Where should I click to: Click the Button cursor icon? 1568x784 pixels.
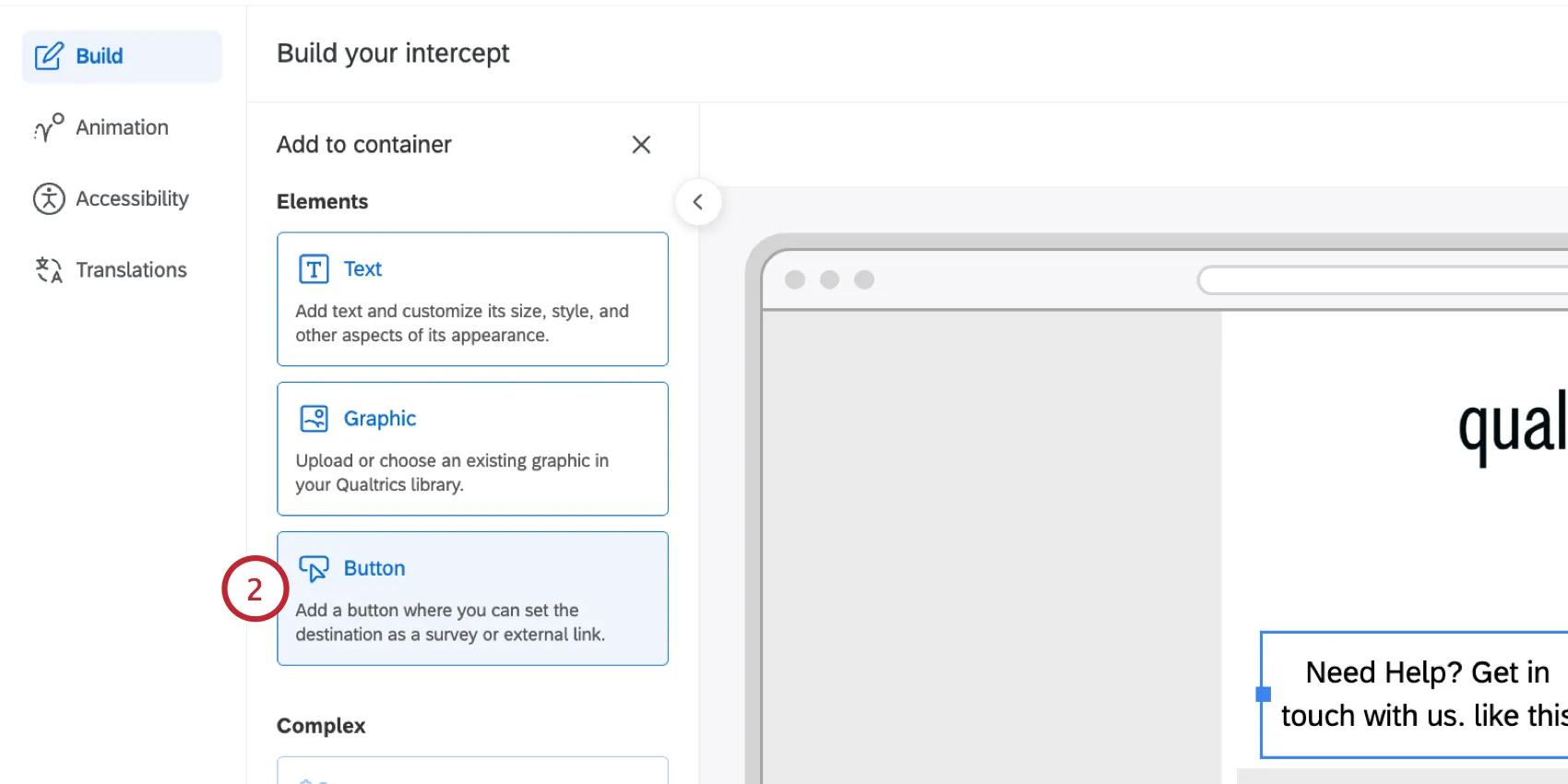[x=314, y=568]
